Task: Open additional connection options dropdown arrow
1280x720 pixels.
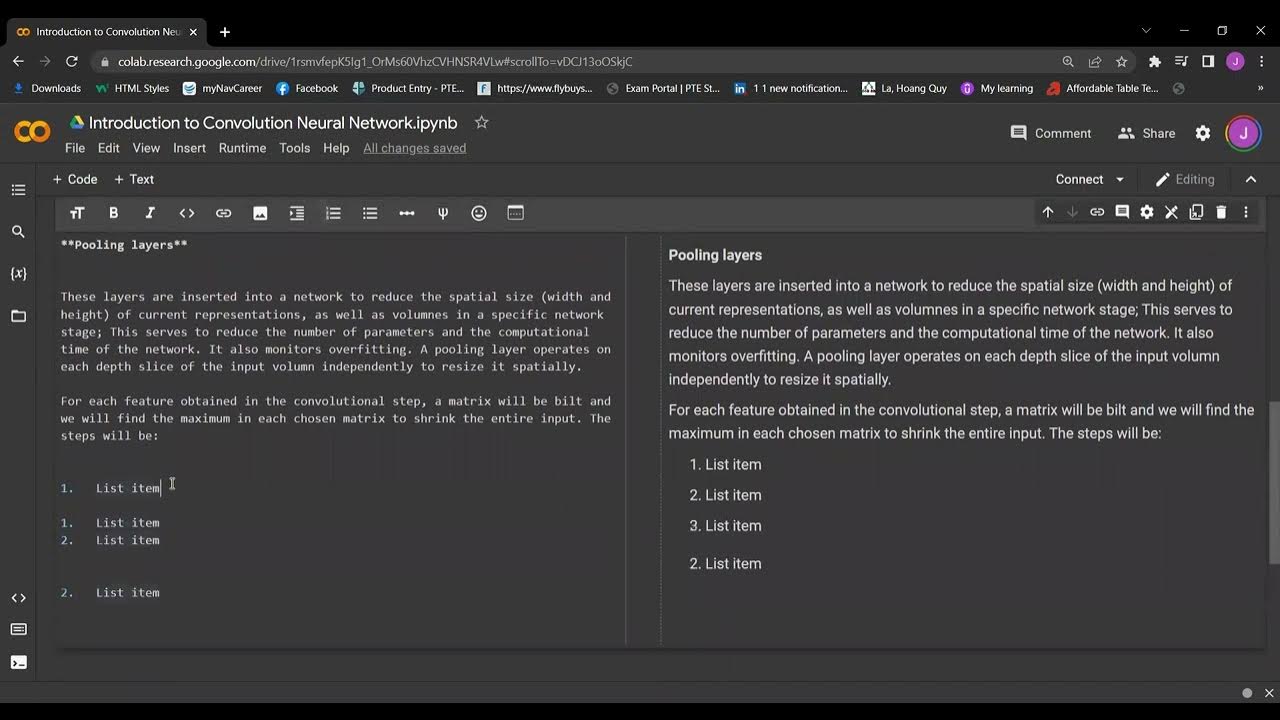Action: coord(1120,180)
